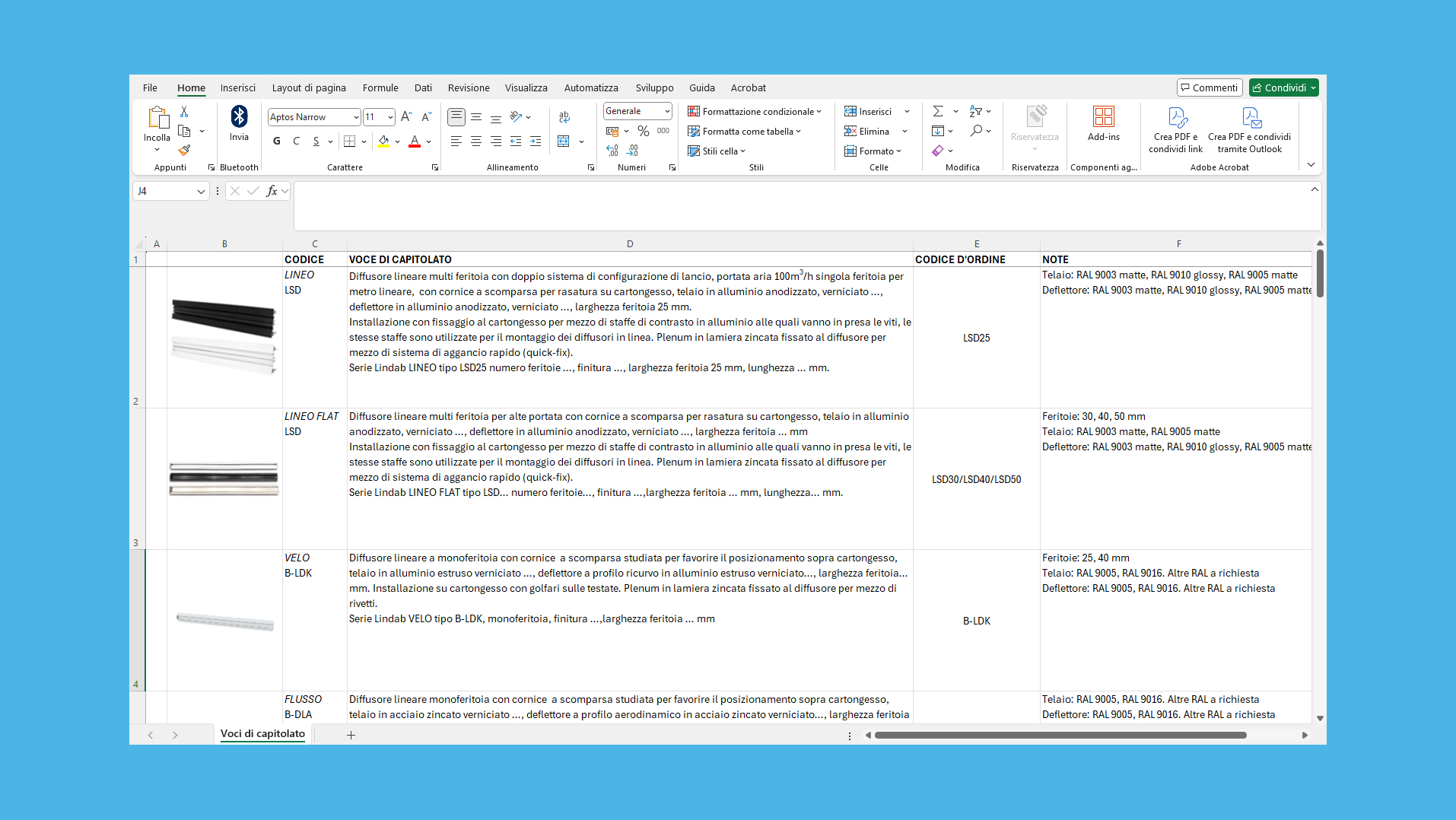Apply thousands separator (000) style
Viewport: 1456px width, 820px height.
point(663,131)
